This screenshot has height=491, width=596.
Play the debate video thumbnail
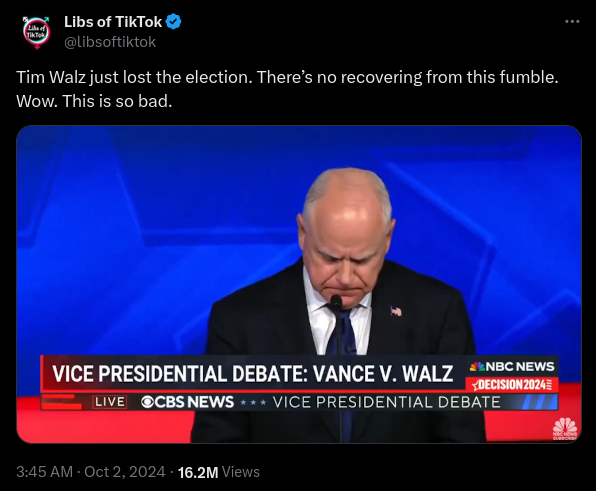pyautogui.click(x=299, y=284)
